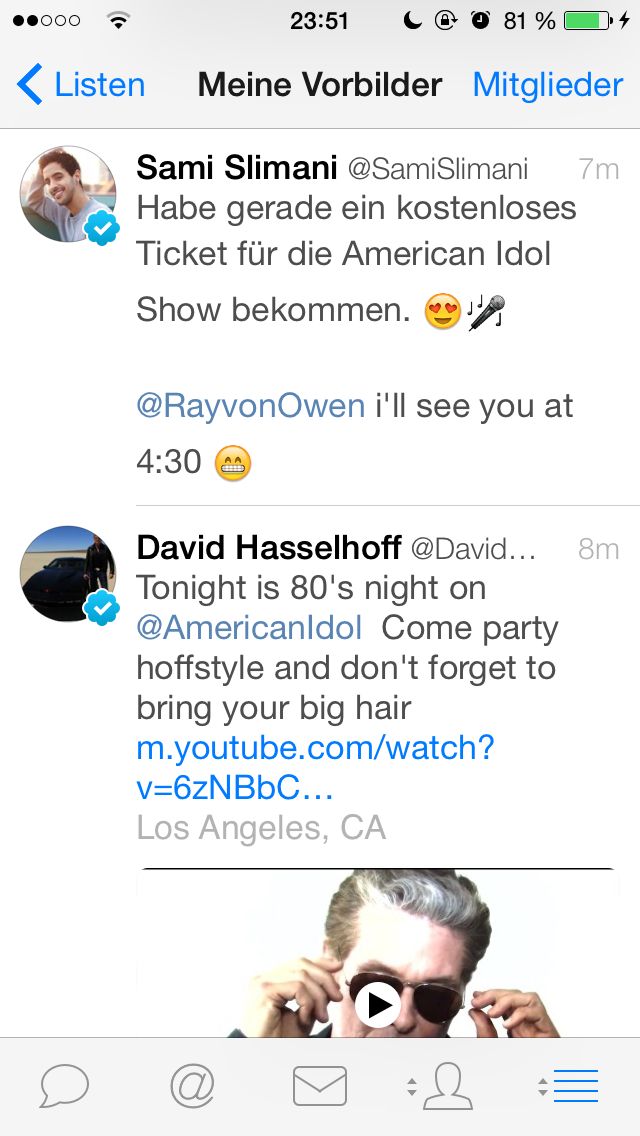Viewport: 640px width, 1136px height.
Task: Play the embedded Hasselhoff video
Action: pyautogui.click(x=378, y=1004)
